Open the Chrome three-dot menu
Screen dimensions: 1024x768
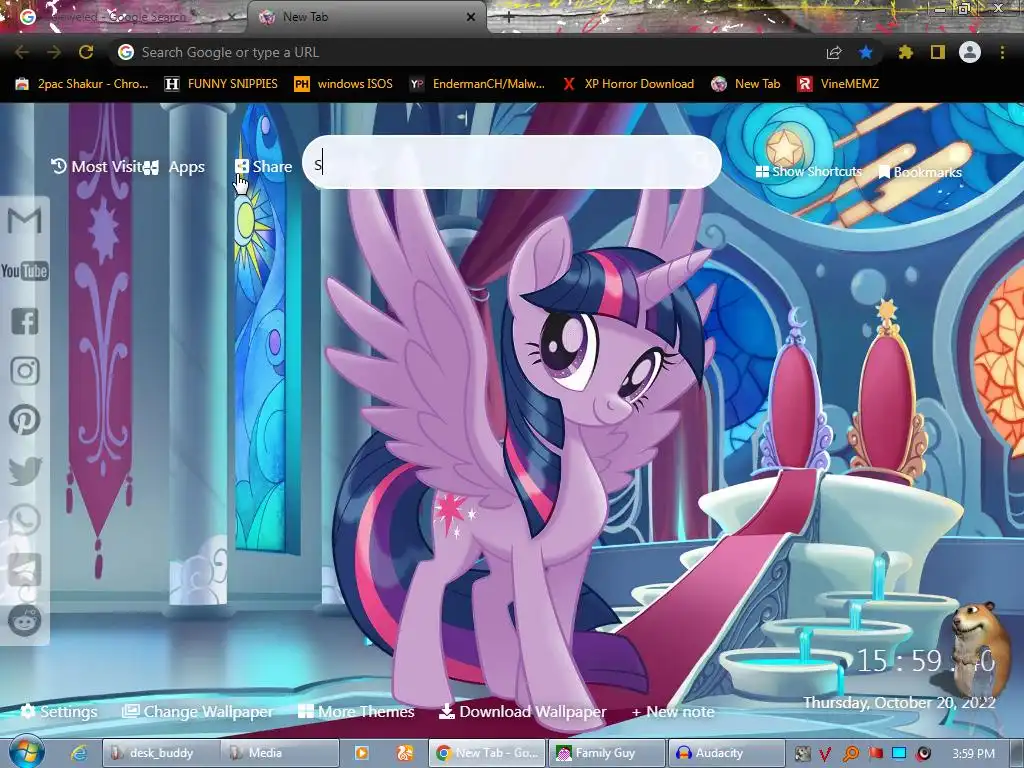(1002, 52)
